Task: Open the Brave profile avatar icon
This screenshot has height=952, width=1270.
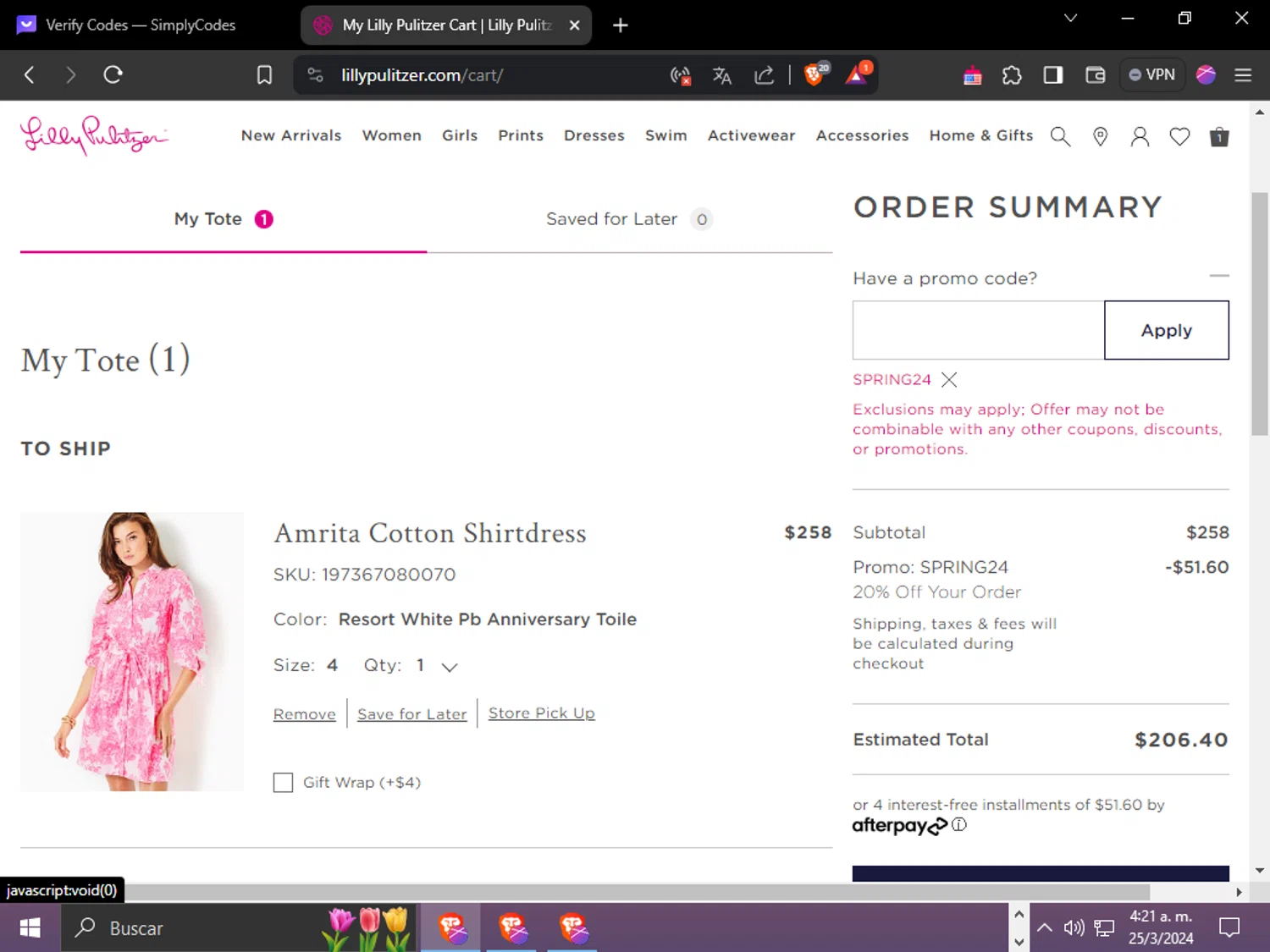Action: point(1206,74)
